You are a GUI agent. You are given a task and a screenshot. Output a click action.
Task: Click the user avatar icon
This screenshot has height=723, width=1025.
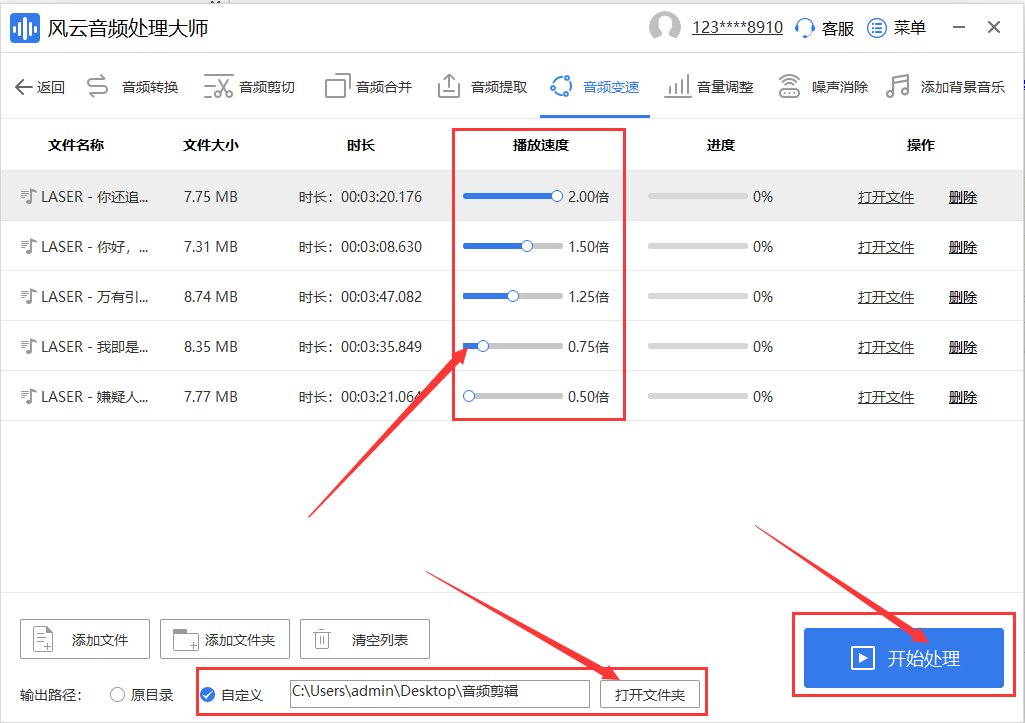point(664,27)
